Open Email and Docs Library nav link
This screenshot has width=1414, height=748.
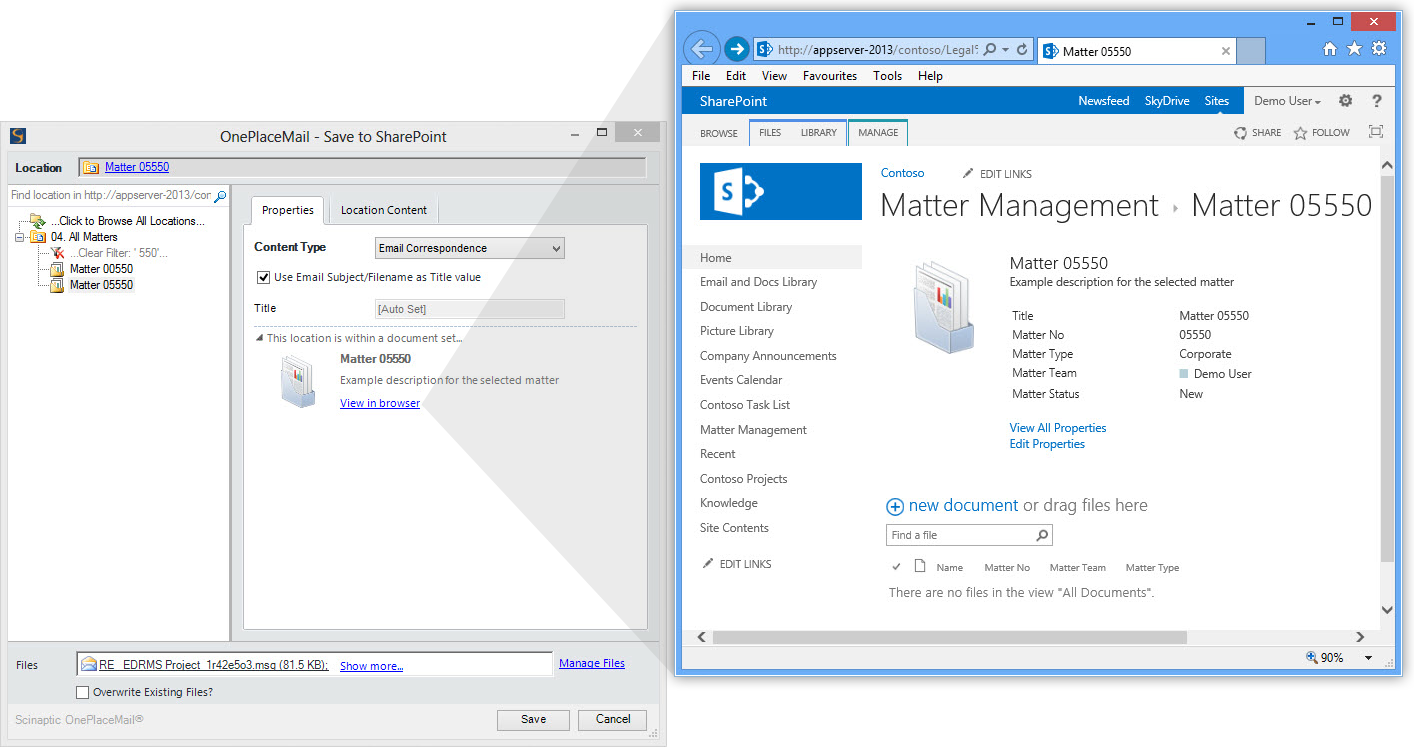click(x=758, y=282)
